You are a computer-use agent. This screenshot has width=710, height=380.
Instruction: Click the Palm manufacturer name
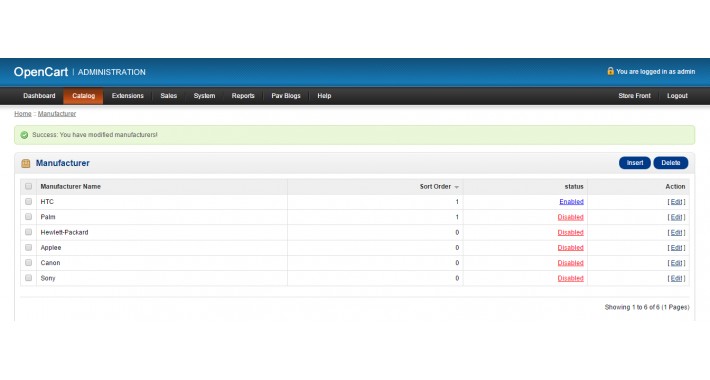[x=48, y=217]
